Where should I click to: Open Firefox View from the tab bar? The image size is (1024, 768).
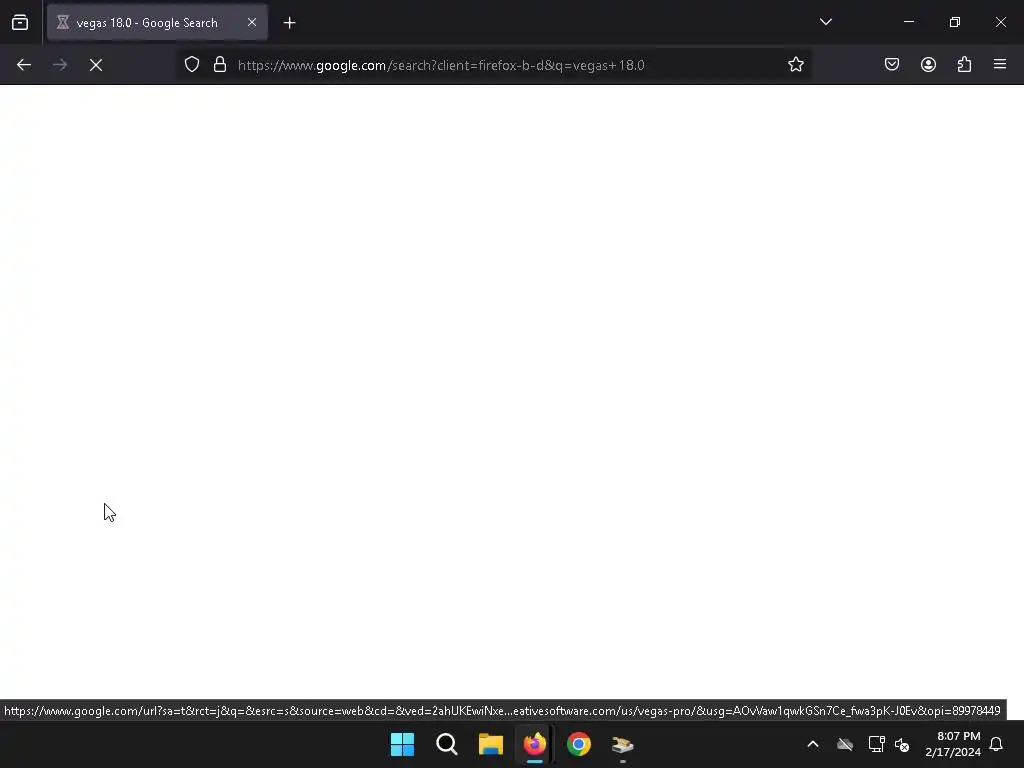(20, 22)
